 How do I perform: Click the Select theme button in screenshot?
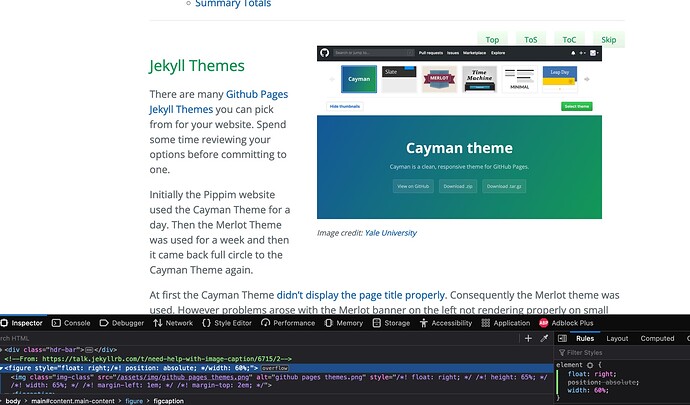click(x=576, y=107)
